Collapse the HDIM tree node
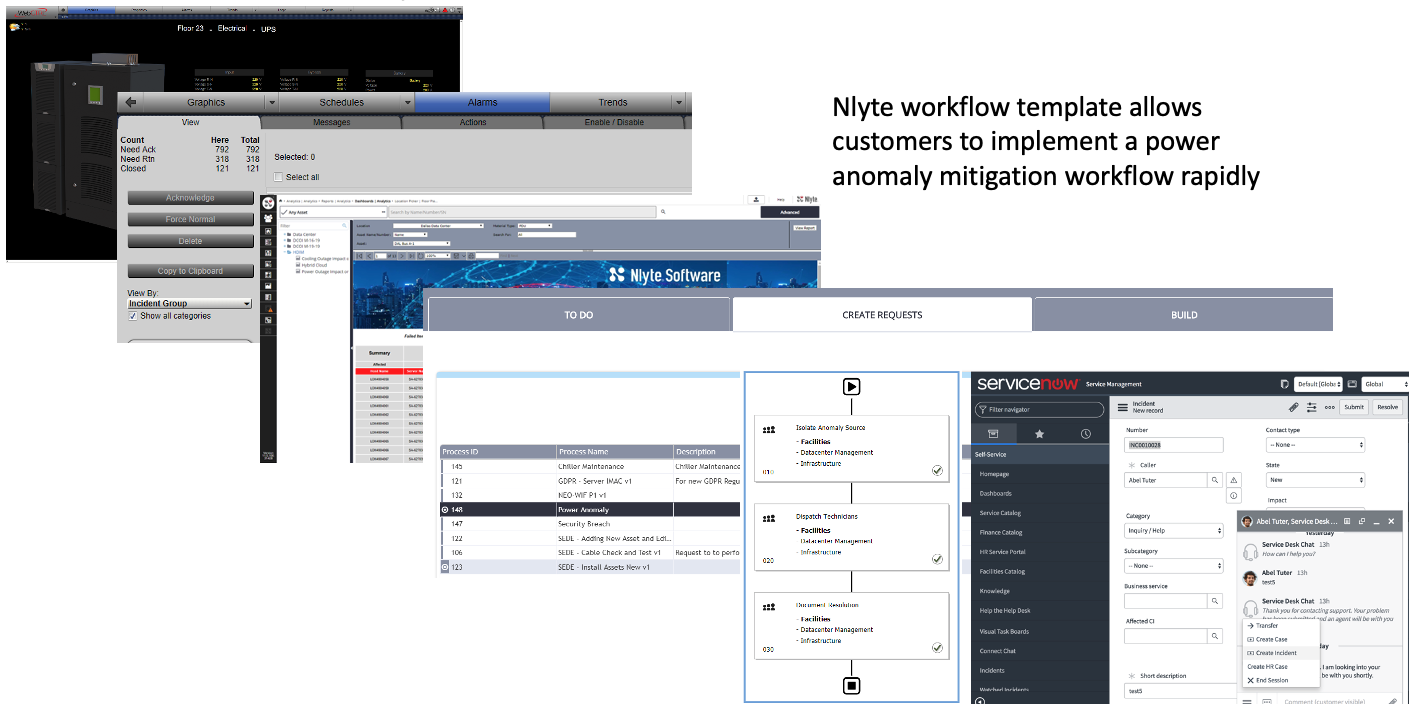Screen dimensions: 1415x714 pos(285,251)
